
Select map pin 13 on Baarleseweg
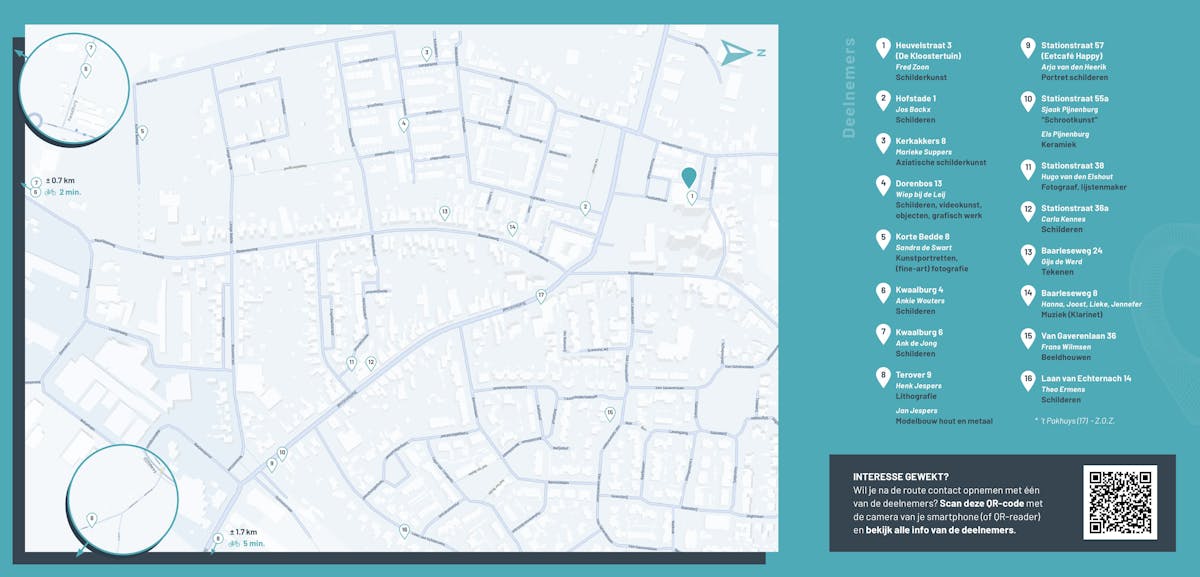[444, 212]
